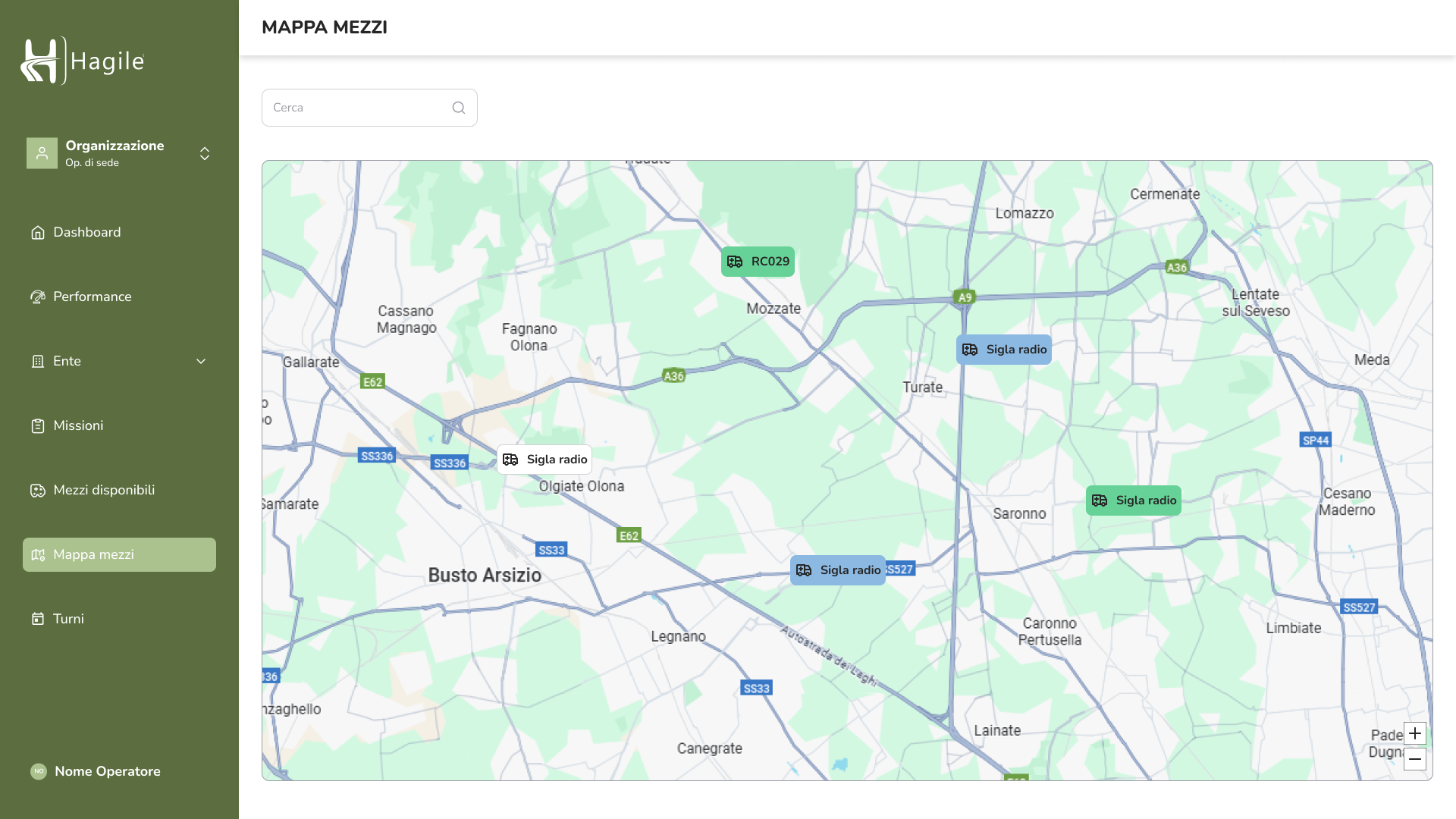
Task: Click the Gallarate map label
Action: [x=311, y=362]
